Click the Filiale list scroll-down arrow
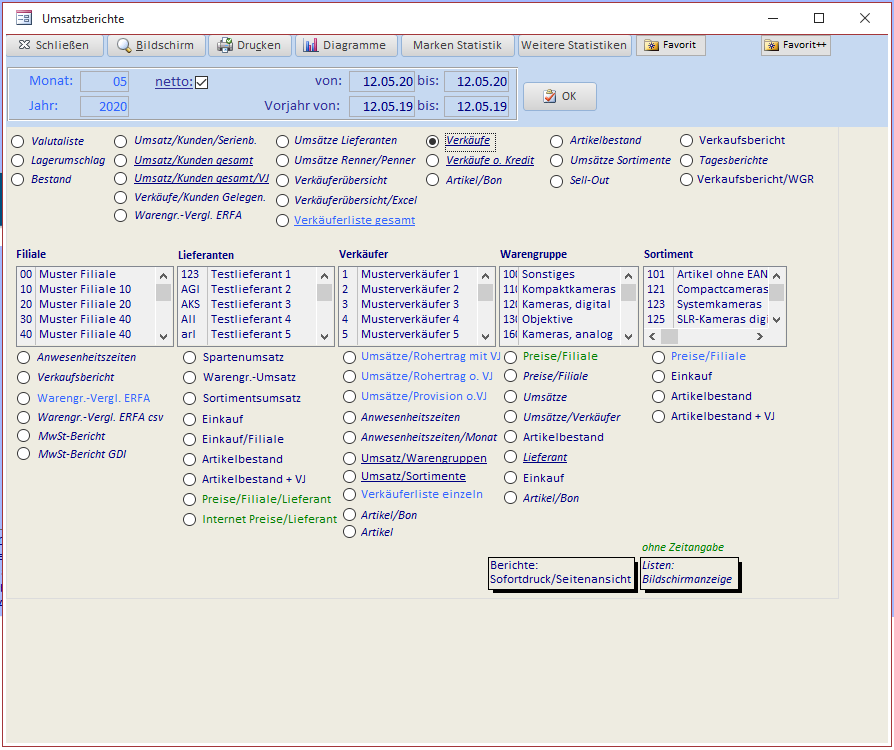 tap(164, 337)
